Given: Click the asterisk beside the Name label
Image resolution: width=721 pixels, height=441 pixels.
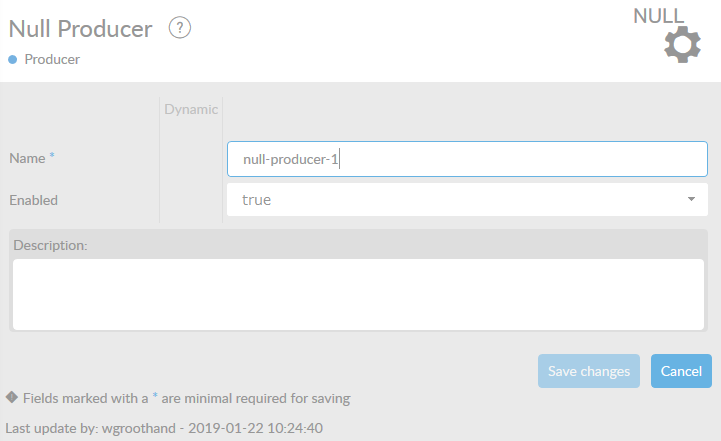Looking at the screenshot, I should pyautogui.click(x=52, y=157).
